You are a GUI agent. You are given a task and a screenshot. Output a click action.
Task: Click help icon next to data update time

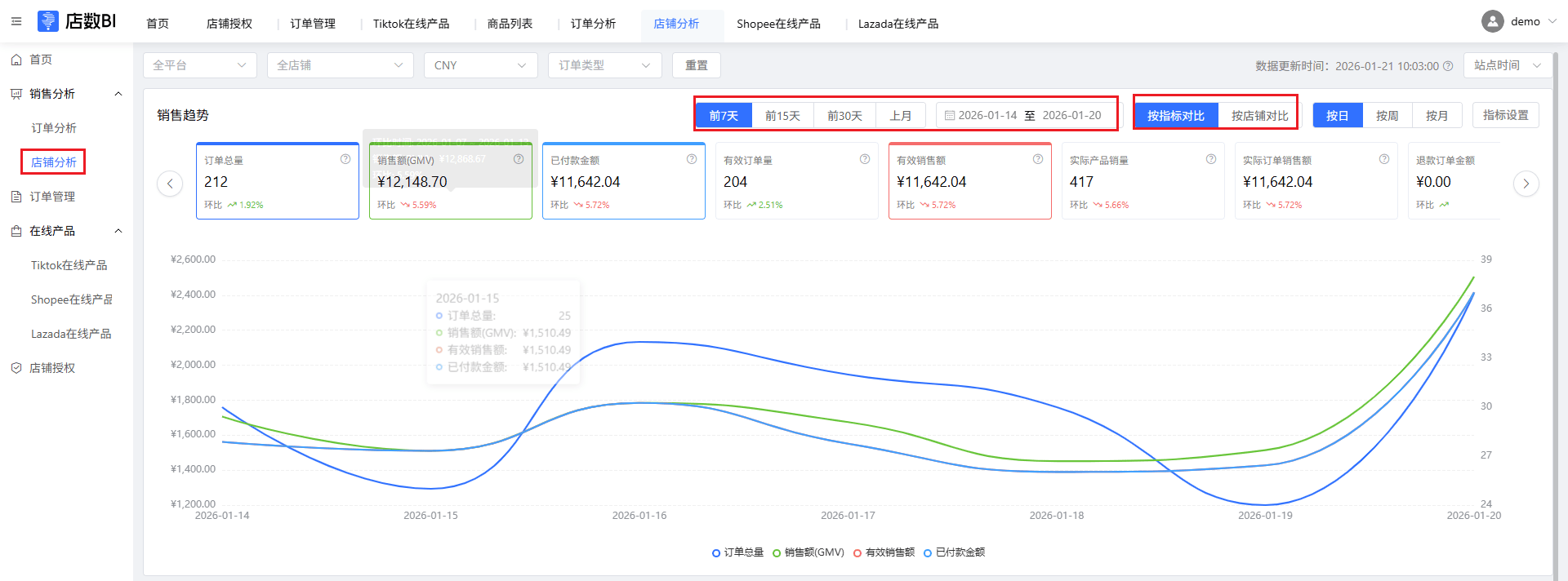tap(1448, 66)
